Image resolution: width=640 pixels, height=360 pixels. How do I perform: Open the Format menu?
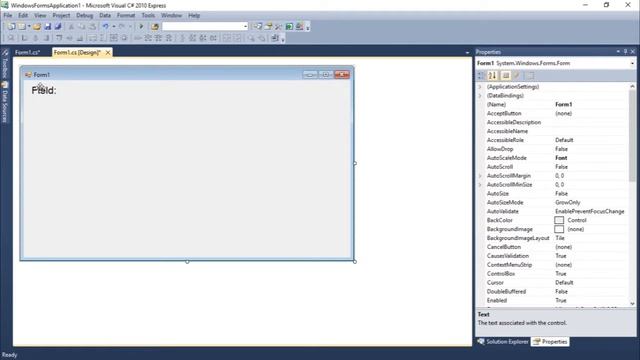pyautogui.click(x=126, y=16)
